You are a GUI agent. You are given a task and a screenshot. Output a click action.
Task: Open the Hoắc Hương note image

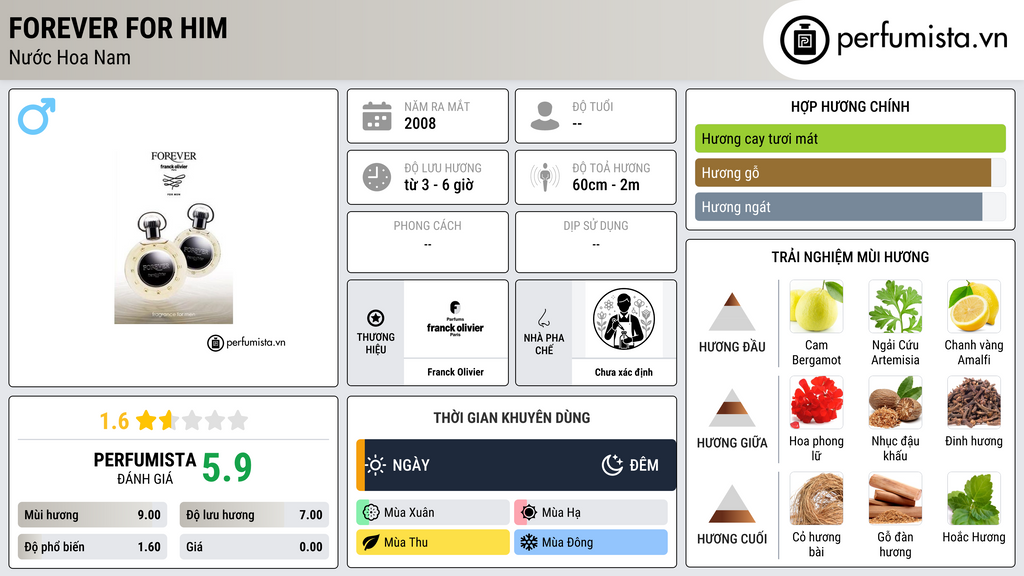click(974, 498)
